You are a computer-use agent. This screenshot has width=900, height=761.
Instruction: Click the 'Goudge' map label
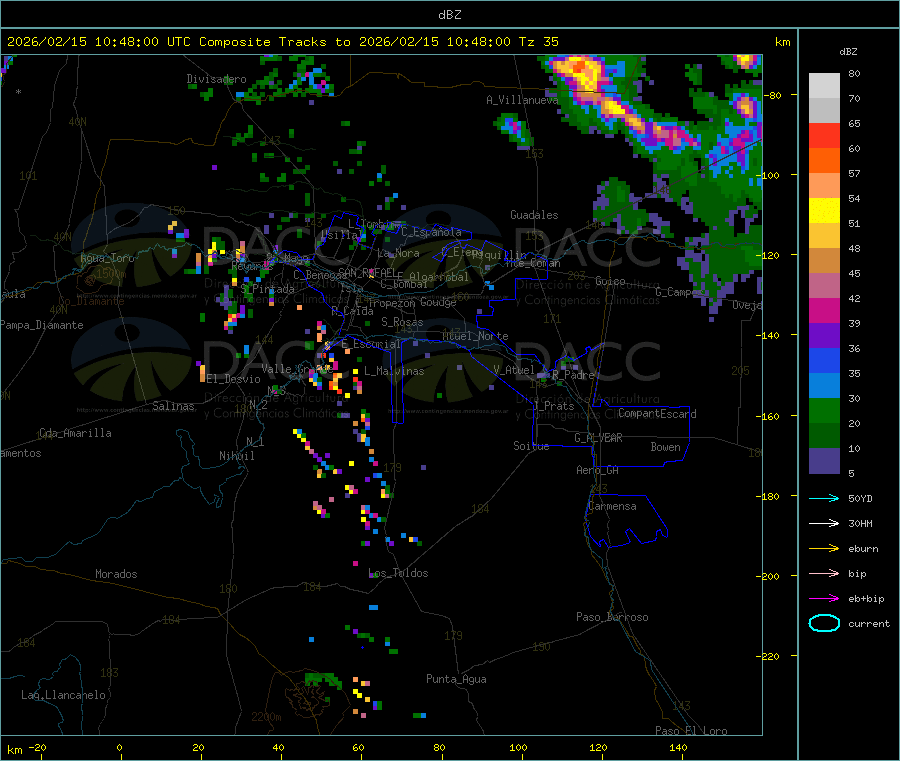438,302
